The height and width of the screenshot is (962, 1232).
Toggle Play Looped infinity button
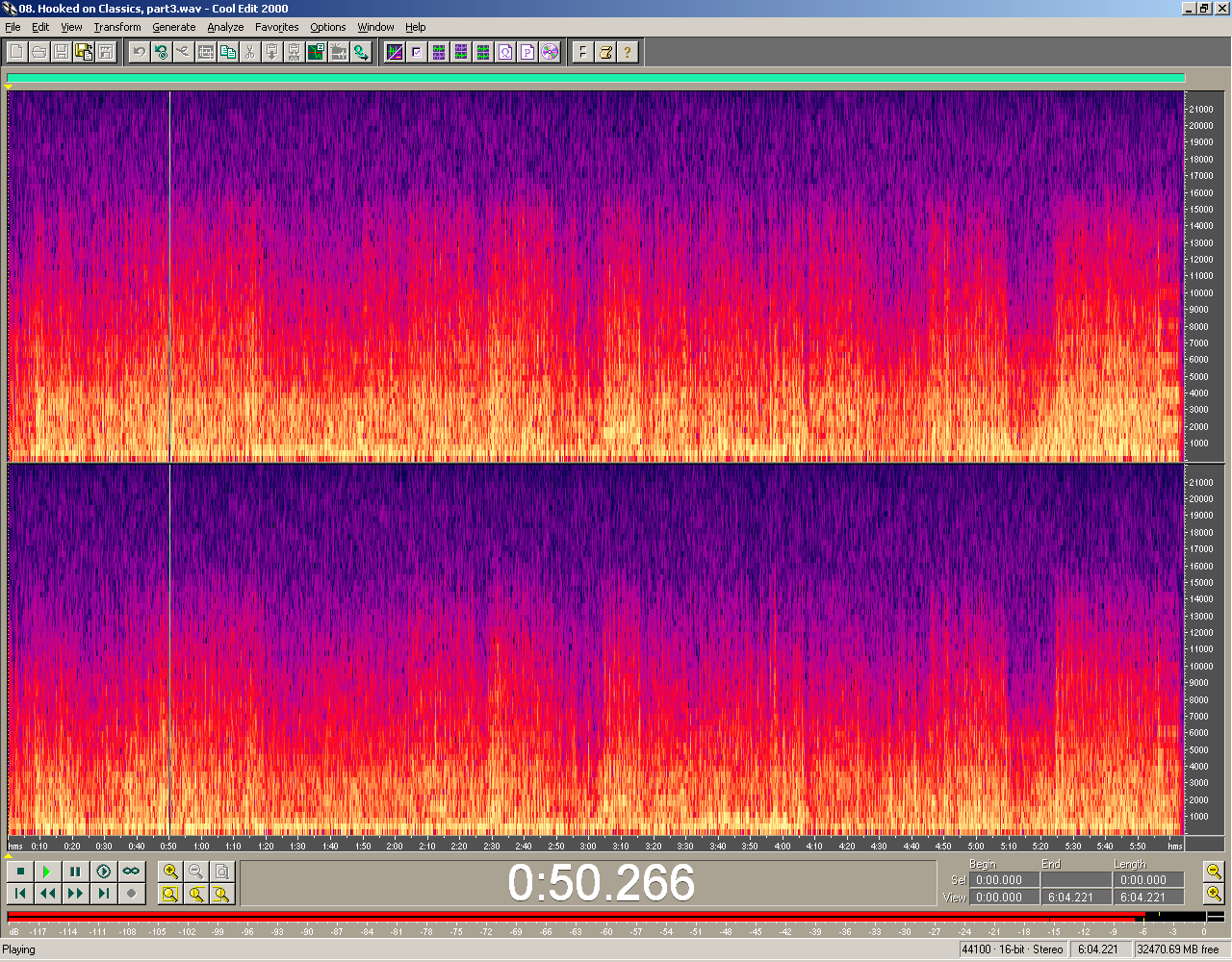click(x=131, y=872)
